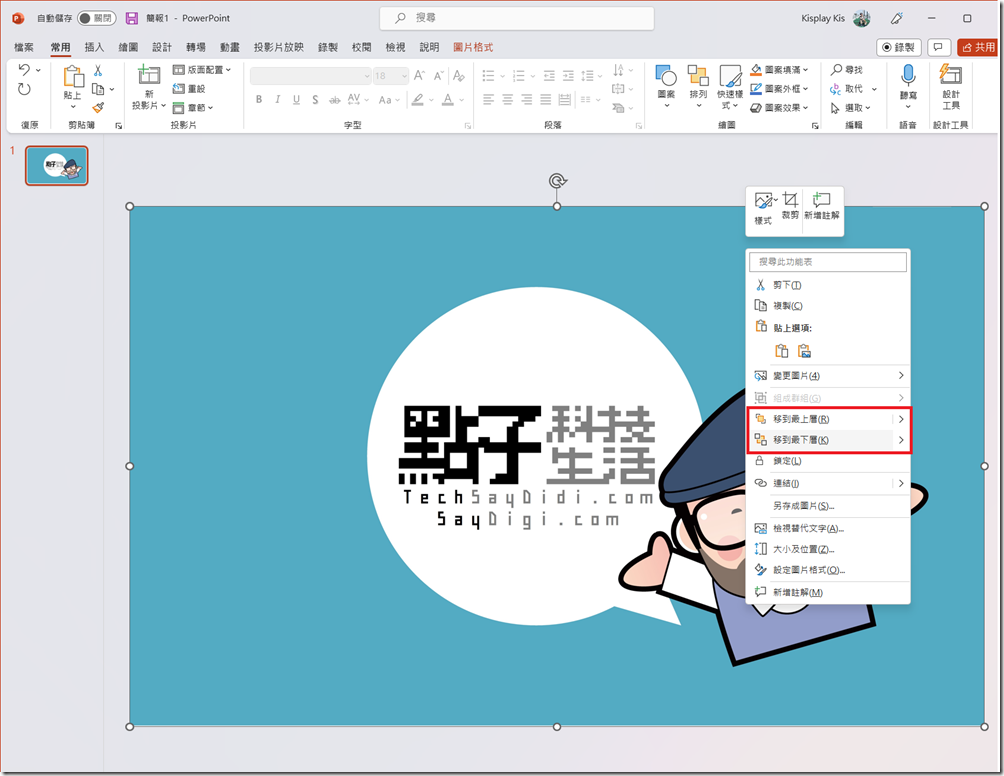Toggle the Record (錄製) button
Viewport: 1004px width, 776px height.
point(898,47)
